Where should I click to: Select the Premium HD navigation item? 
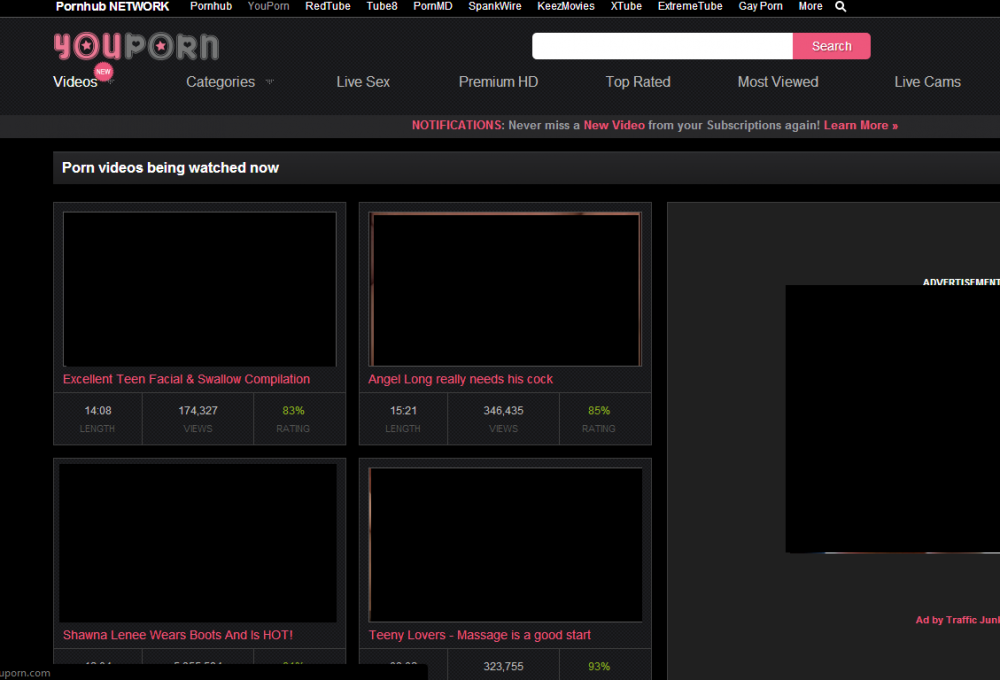[498, 82]
